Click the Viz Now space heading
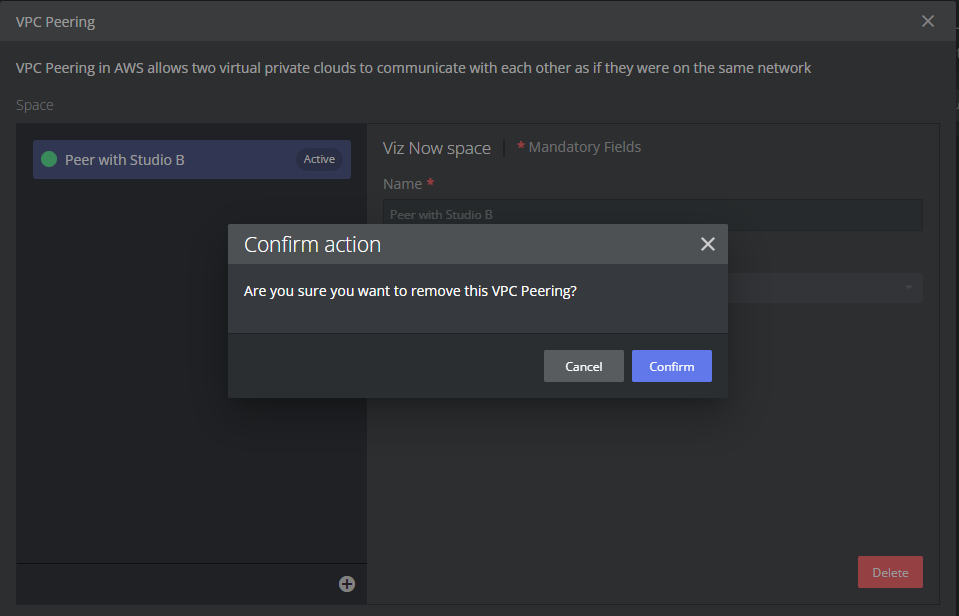 click(x=436, y=148)
